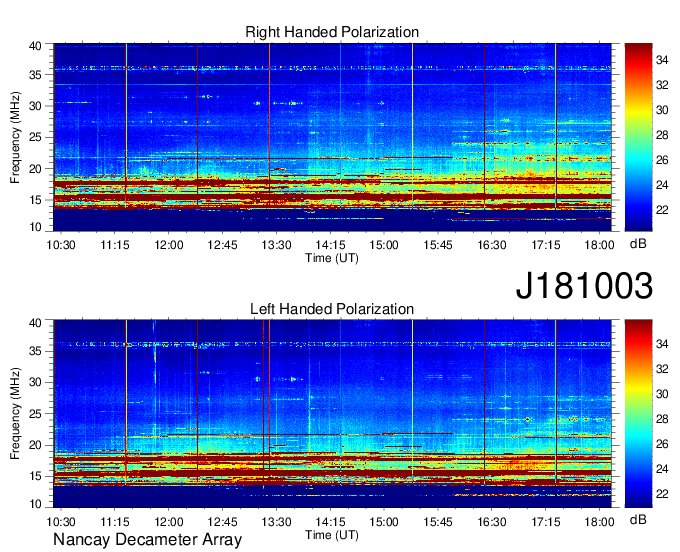680x552 pixels.
Task: Click the "16:30" time tick of Left Handed plot
Action: point(492,522)
